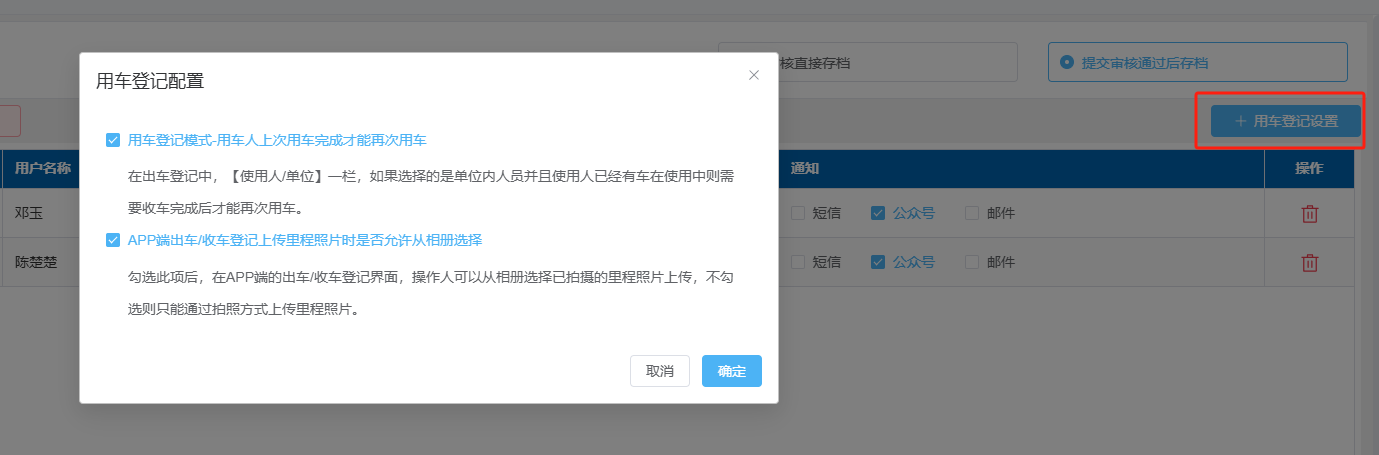Delete the 陈楚楚 user row

[x=1309, y=263]
